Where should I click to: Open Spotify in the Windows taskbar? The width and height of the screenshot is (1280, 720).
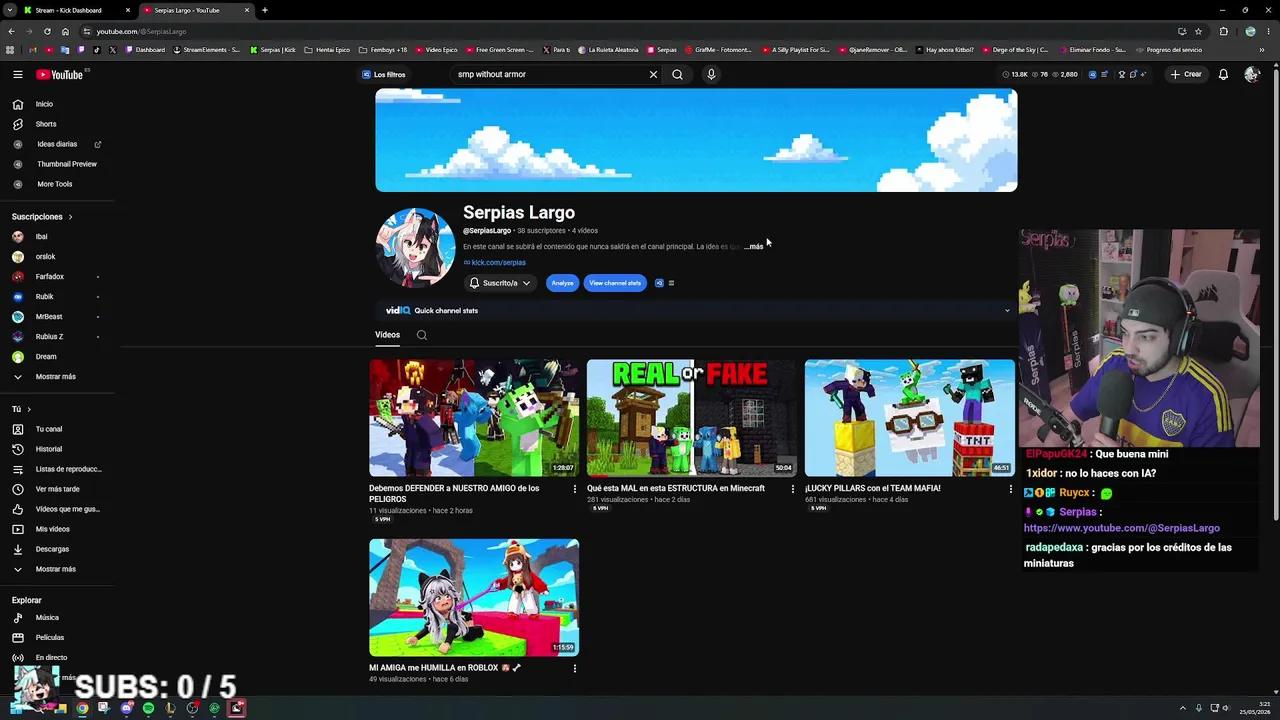coord(148,708)
